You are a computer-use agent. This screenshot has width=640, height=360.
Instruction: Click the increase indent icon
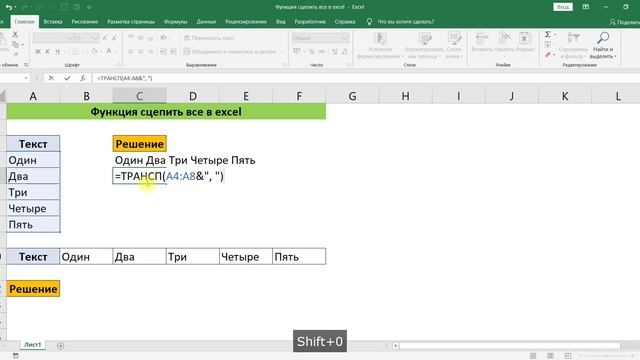173,51
